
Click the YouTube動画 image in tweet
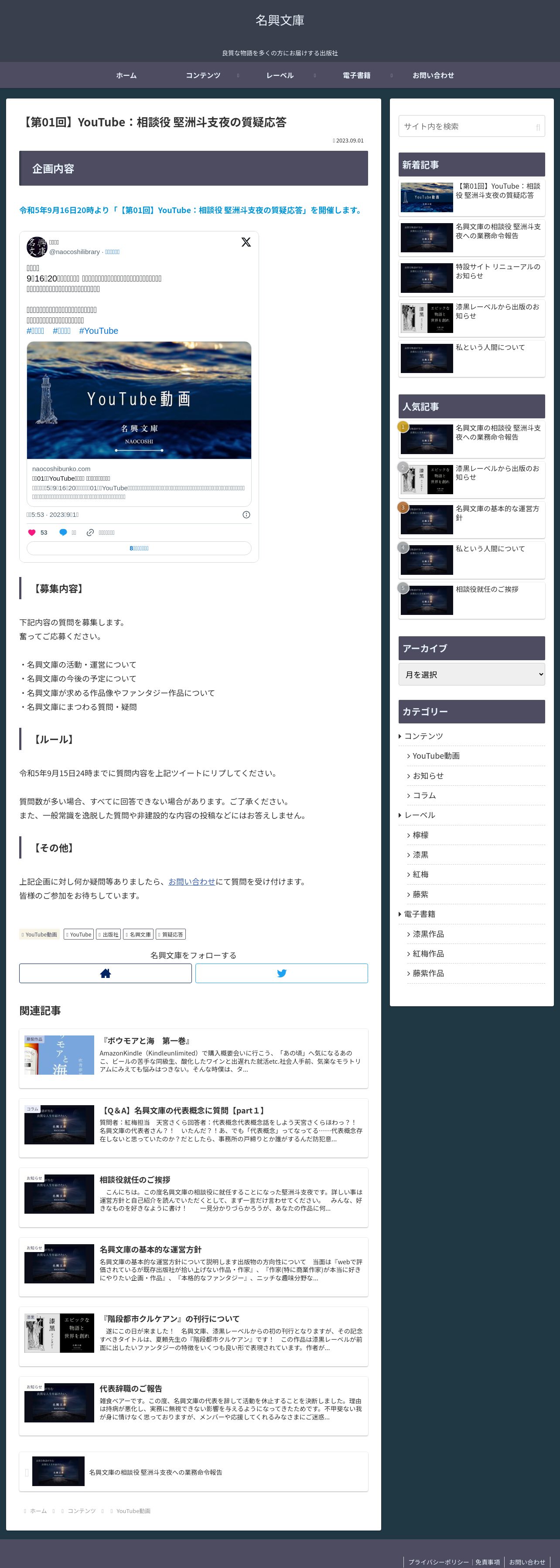139,400
